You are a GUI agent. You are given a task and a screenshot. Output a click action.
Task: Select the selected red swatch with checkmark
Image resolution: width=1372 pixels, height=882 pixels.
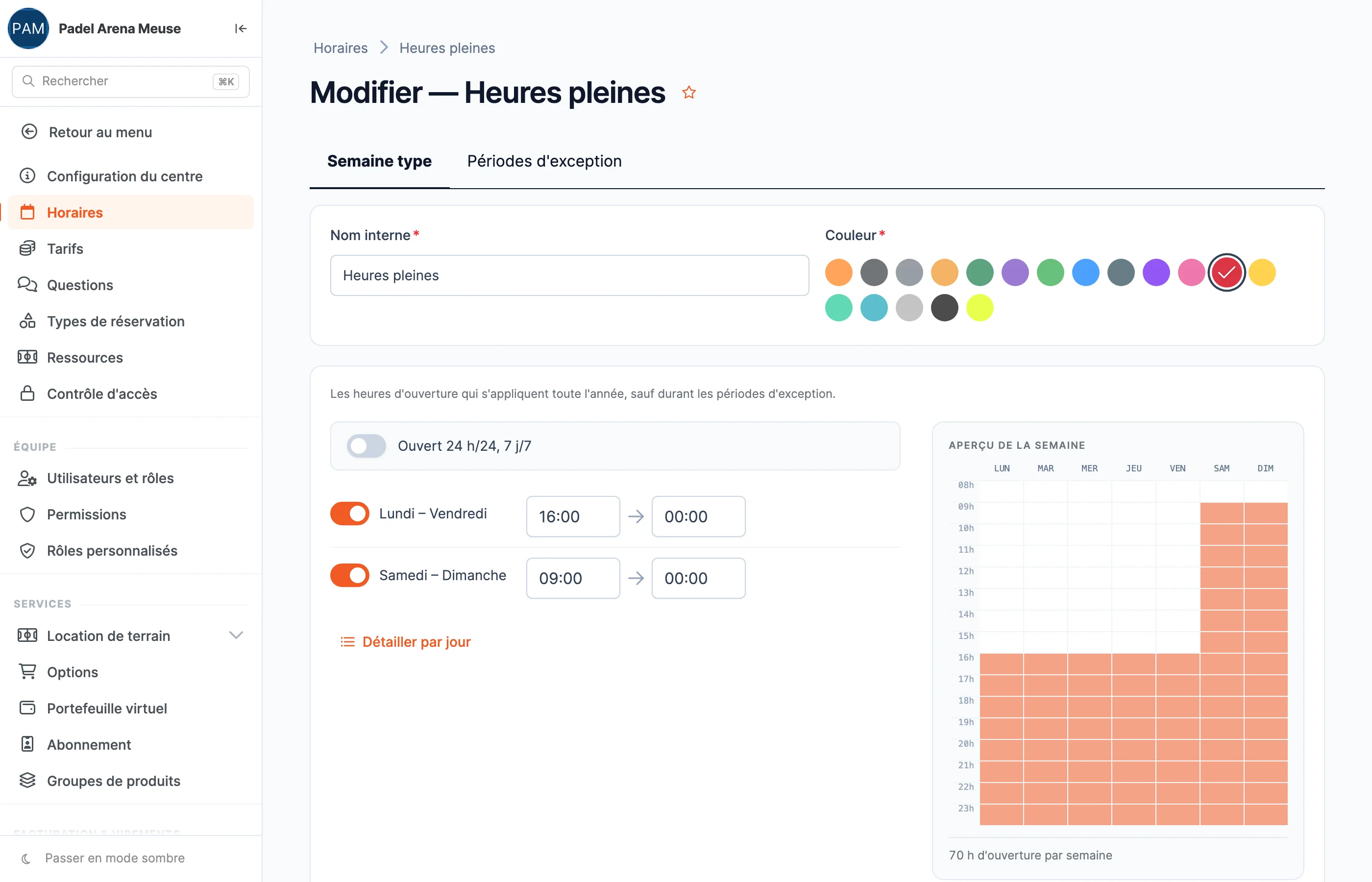[x=1226, y=272]
